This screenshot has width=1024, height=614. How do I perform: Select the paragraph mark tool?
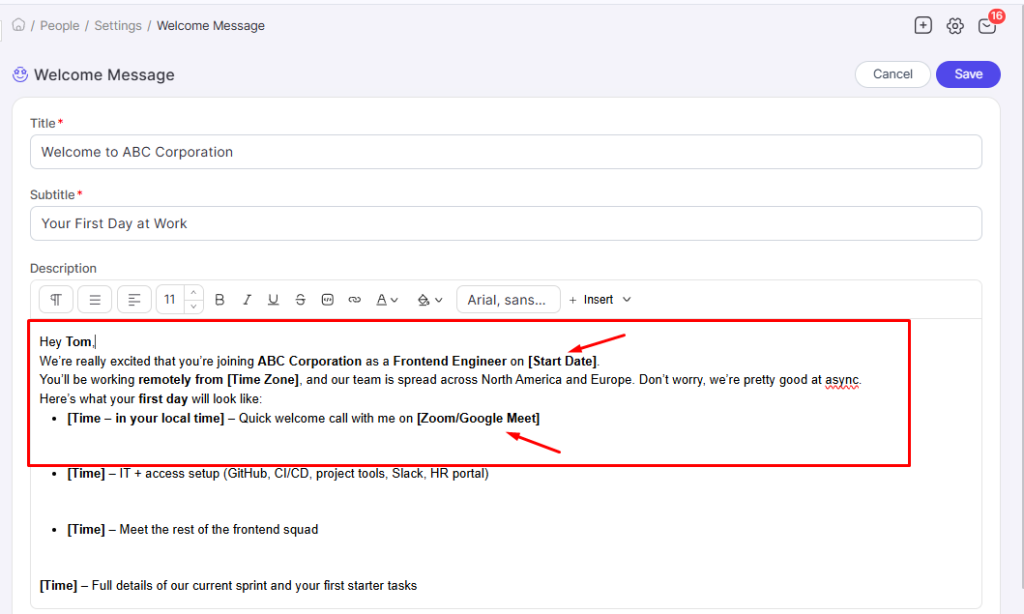click(x=55, y=299)
